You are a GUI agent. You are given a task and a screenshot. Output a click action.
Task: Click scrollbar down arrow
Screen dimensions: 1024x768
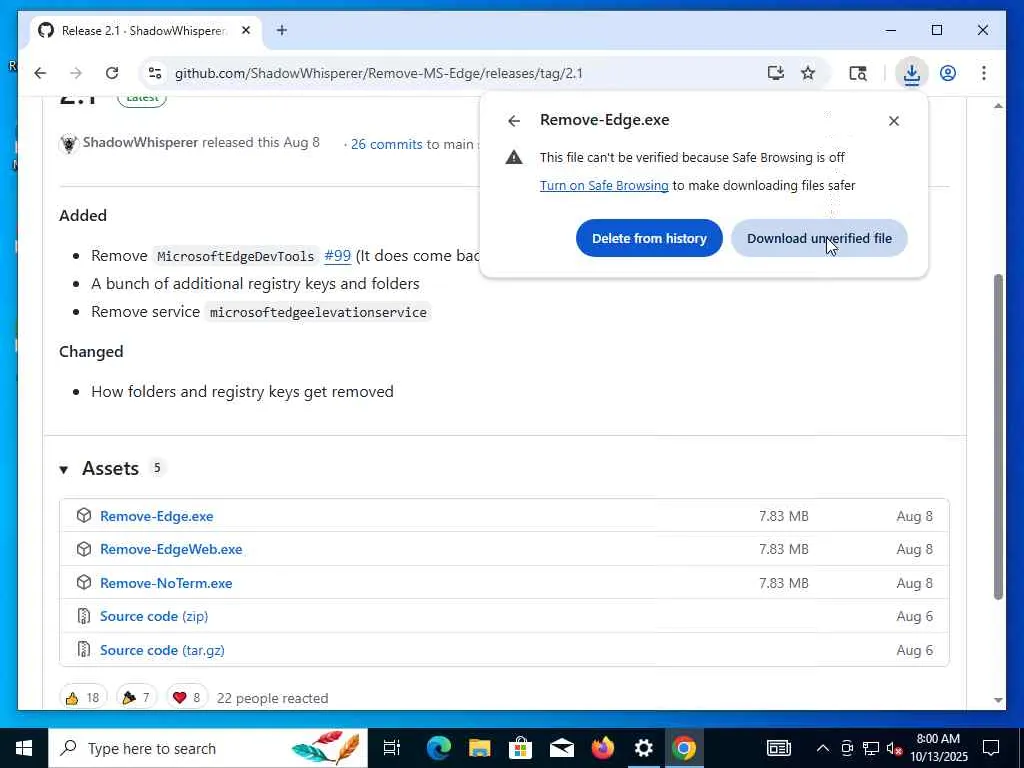998,700
